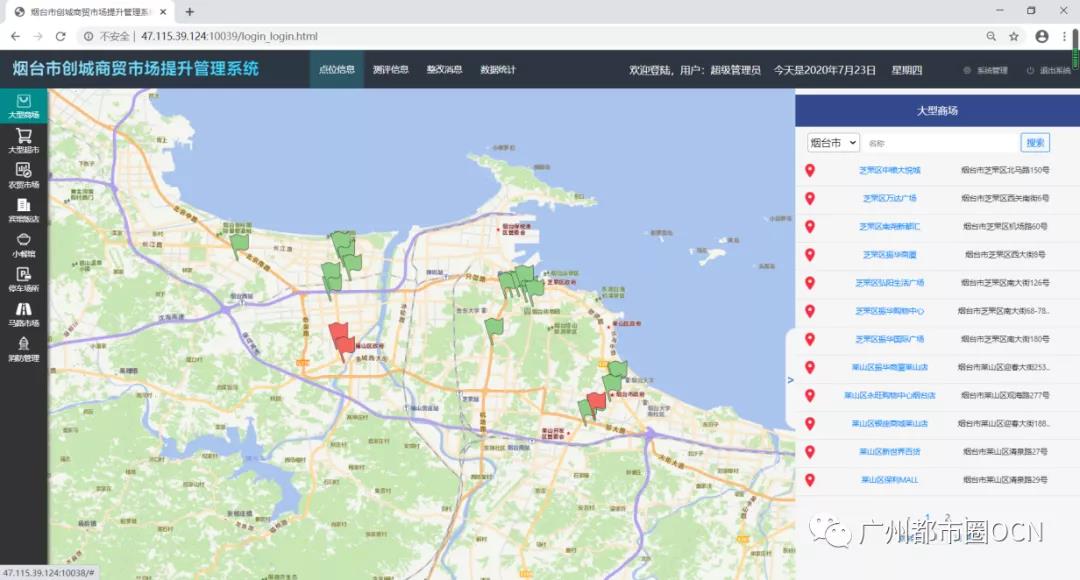The width and height of the screenshot is (1080, 580).
Task: Select the 停车场所 parking icon
Action: coord(24,279)
